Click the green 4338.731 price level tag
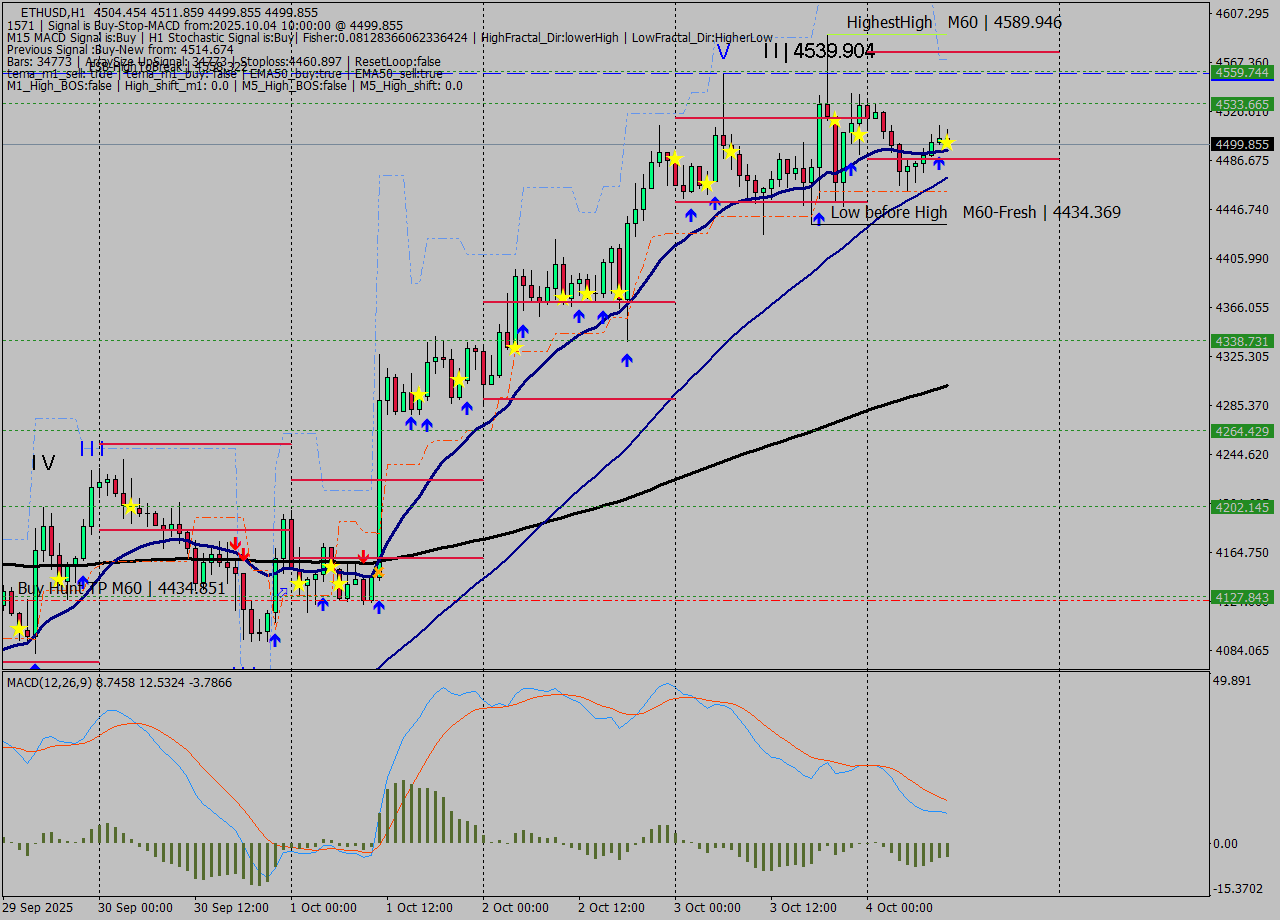The width and height of the screenshot is (1280, 920). coord(1241,341)
